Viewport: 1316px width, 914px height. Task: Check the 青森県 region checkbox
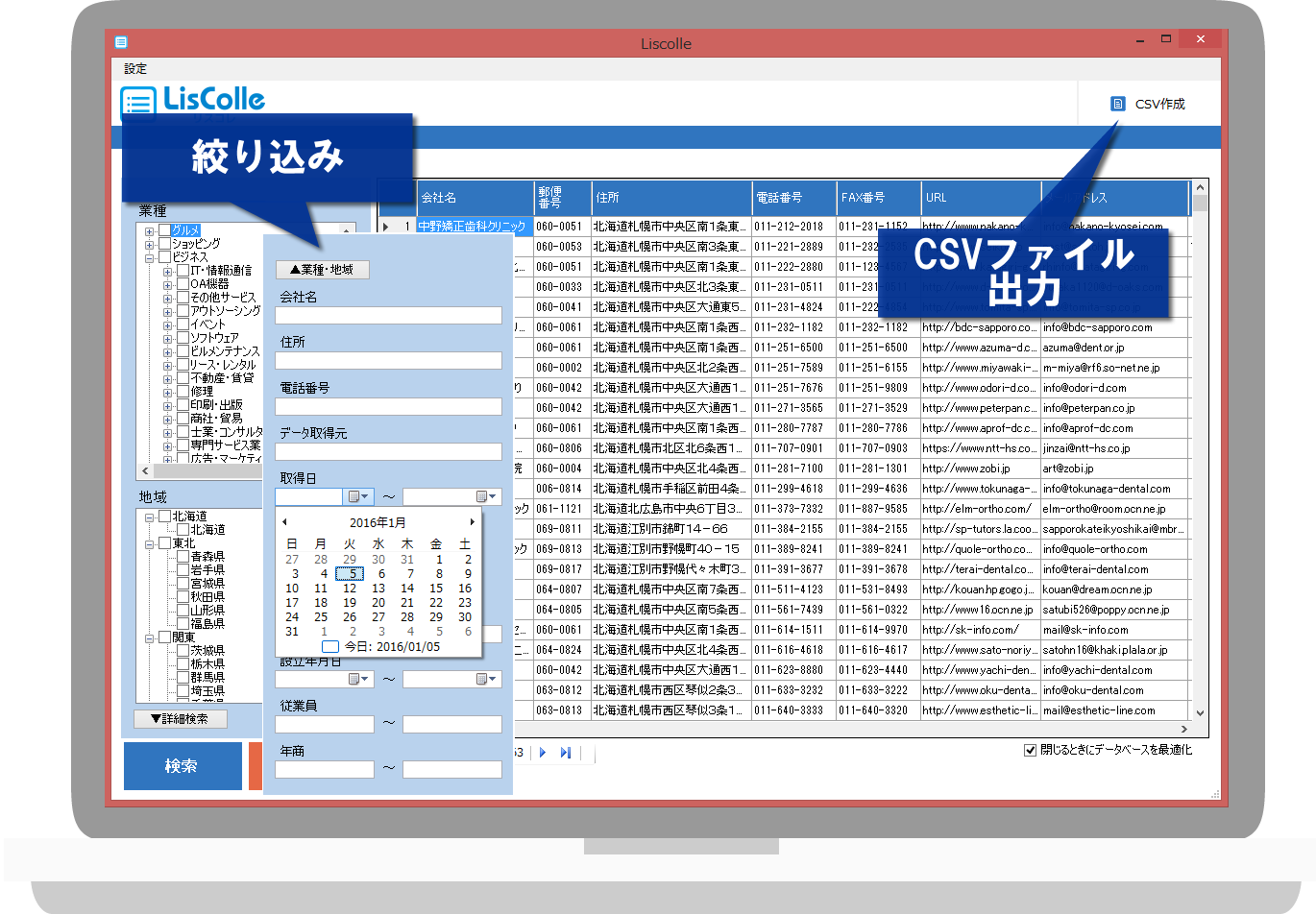point(183,557)
